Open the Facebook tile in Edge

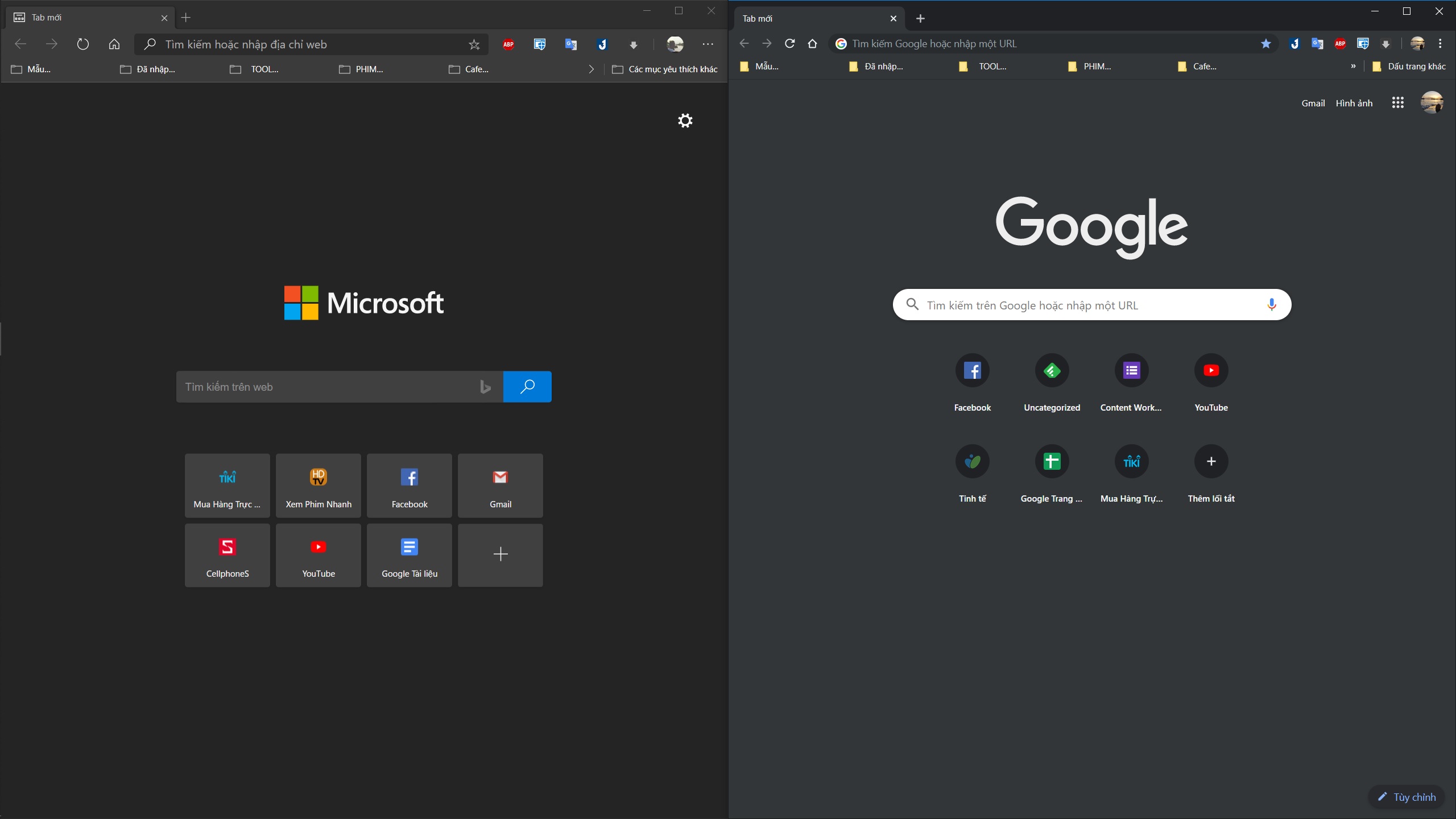point(409,486)
